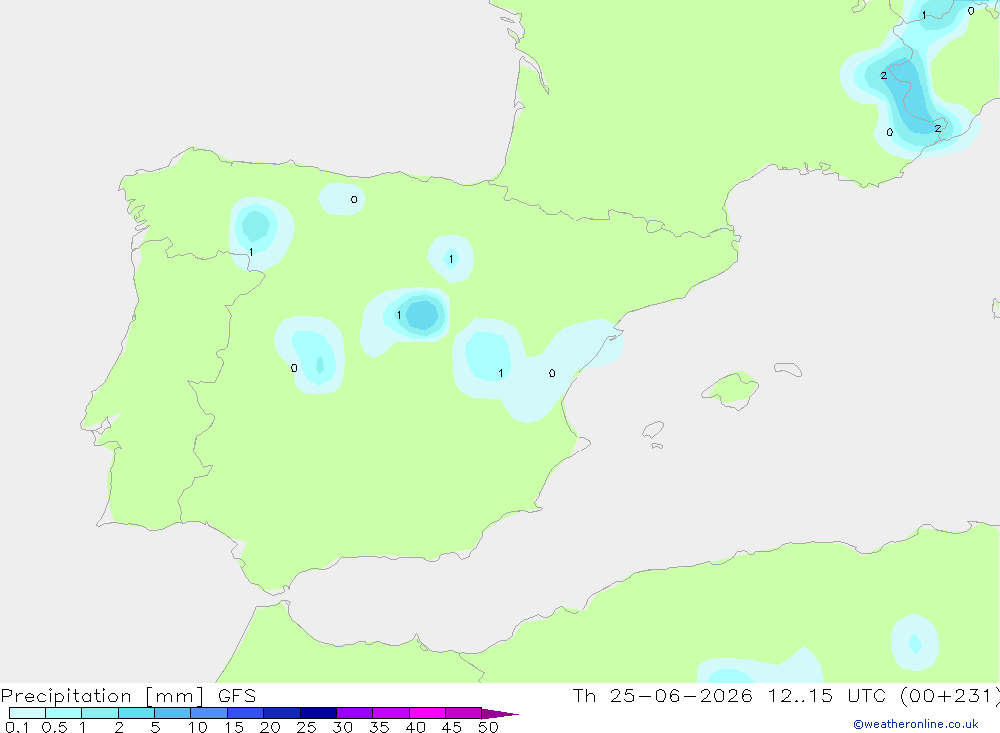Screen dimensions: 1000x733
Task: Select the 20–25 mm legend swatch
Action: (282, 713)
